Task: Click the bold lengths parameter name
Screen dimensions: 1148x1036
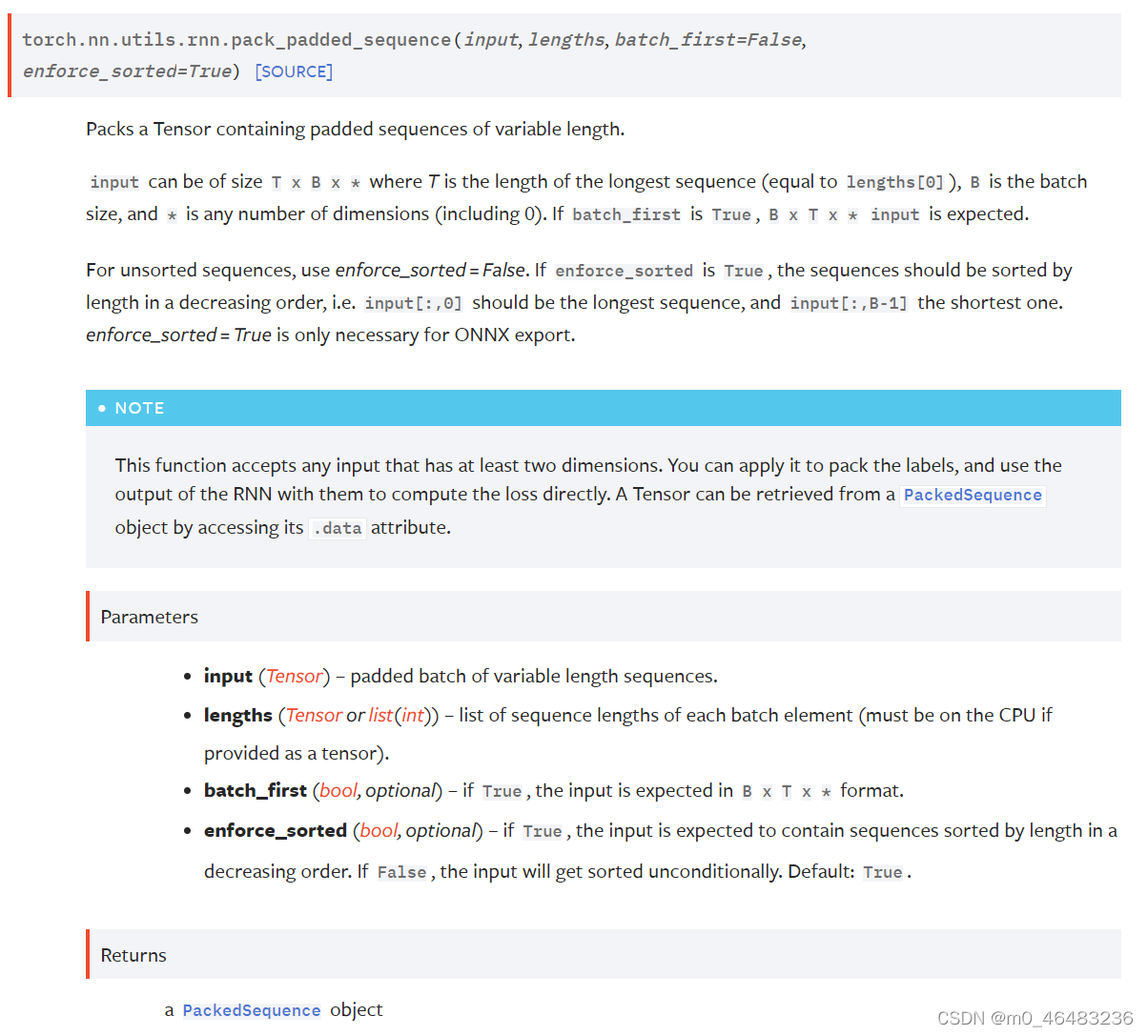Action: (x=238, y=715)
